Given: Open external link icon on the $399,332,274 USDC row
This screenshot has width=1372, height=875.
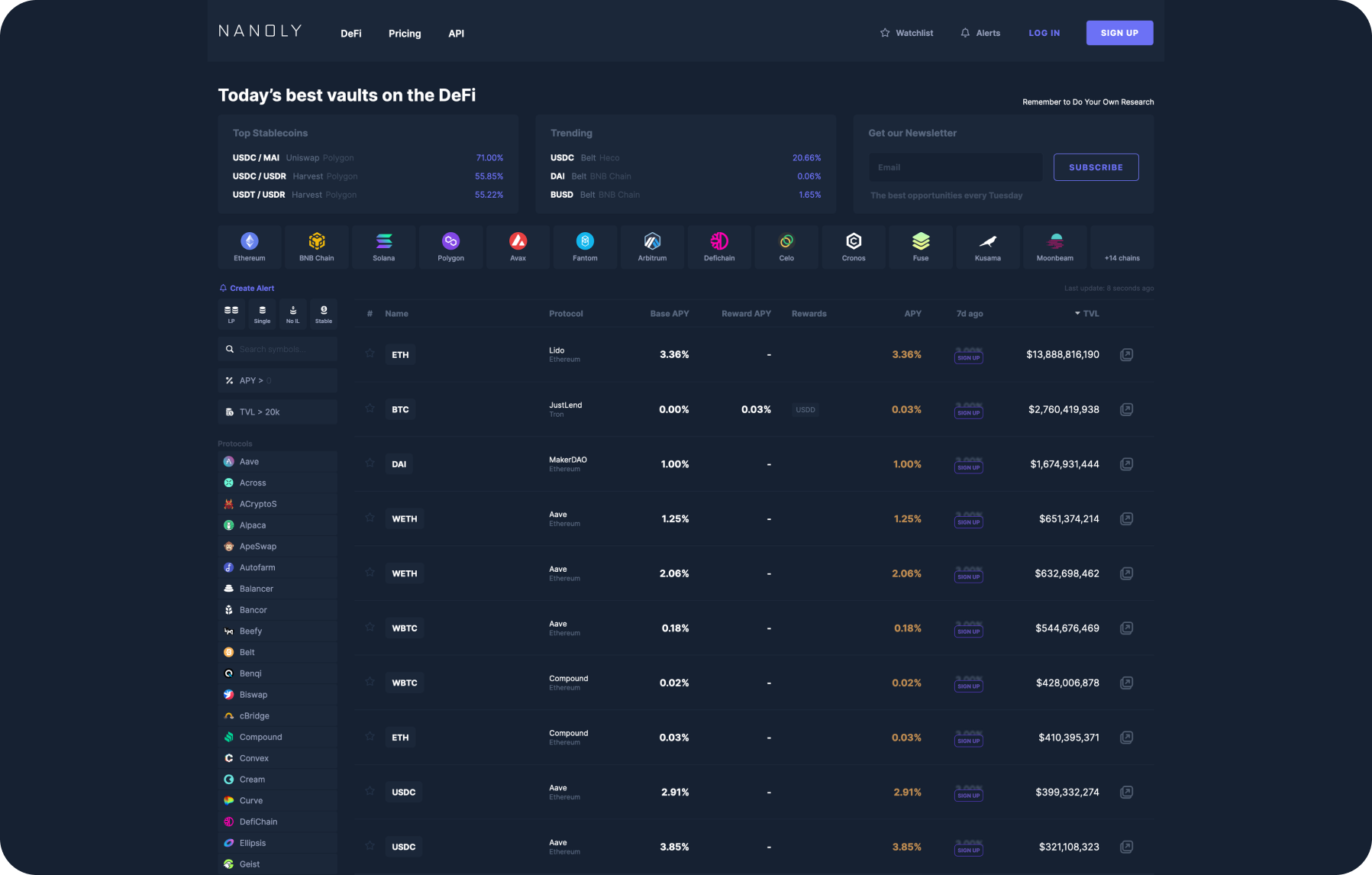Looking at the screenshot, I should pos(1126,793).
